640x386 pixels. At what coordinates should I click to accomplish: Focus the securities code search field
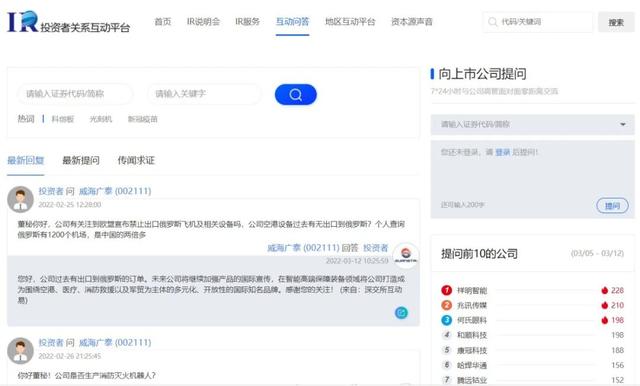(x=75, y=94)
